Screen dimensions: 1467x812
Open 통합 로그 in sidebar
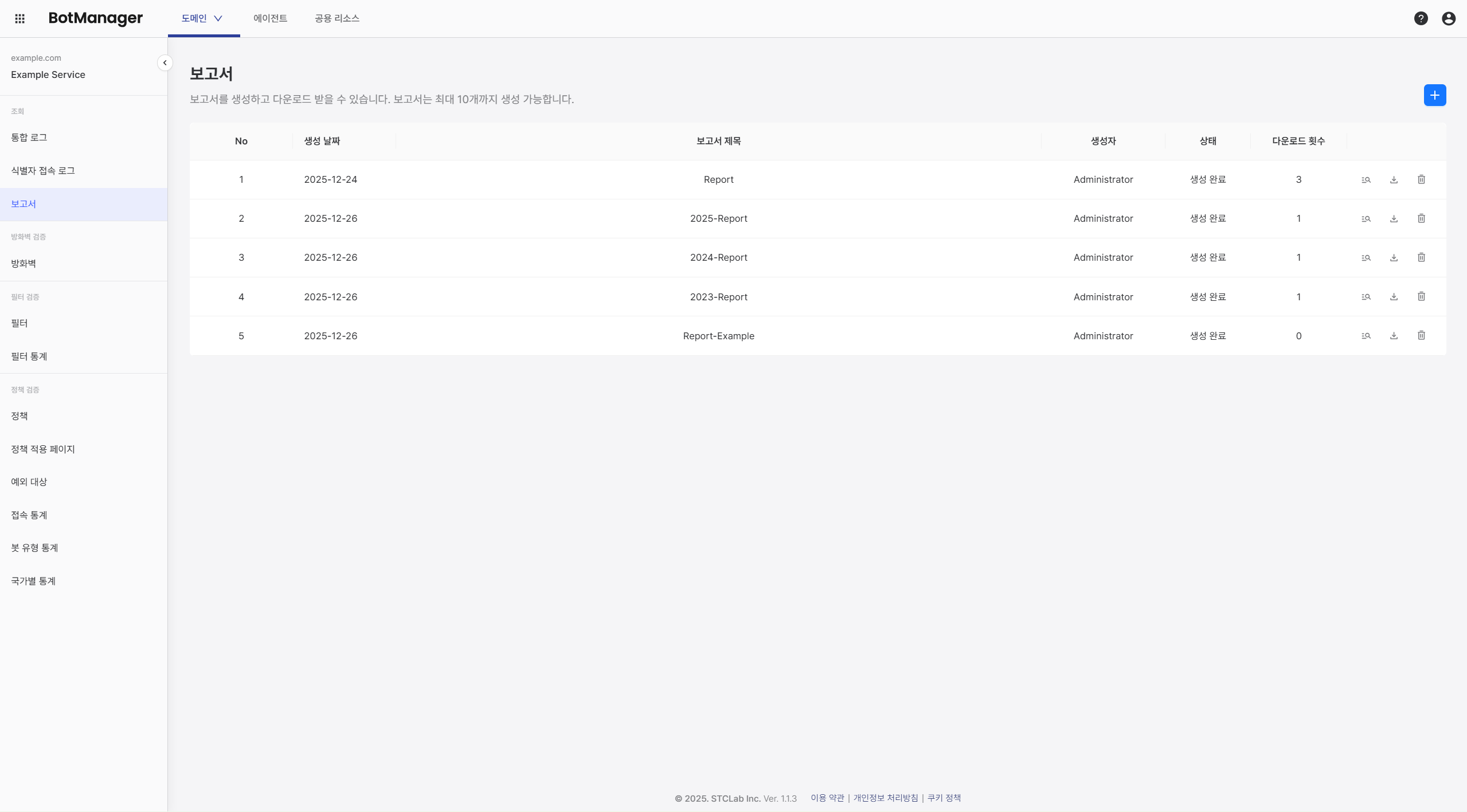[x=29, y=138]
